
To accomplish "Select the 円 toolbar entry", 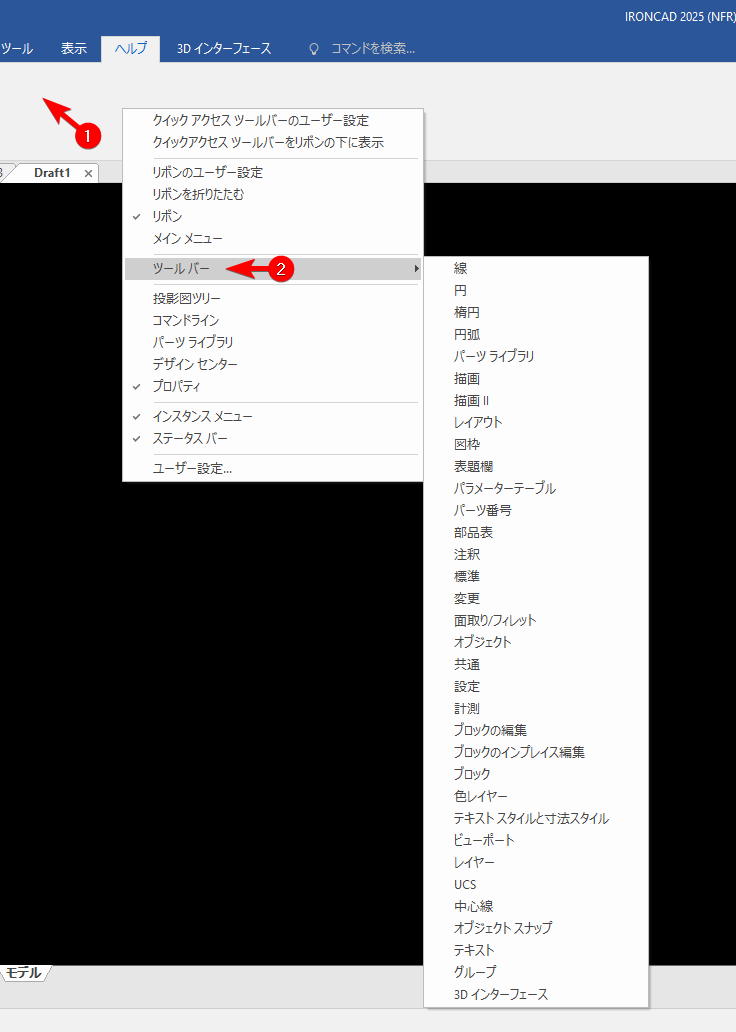I will tap(536, 290).
